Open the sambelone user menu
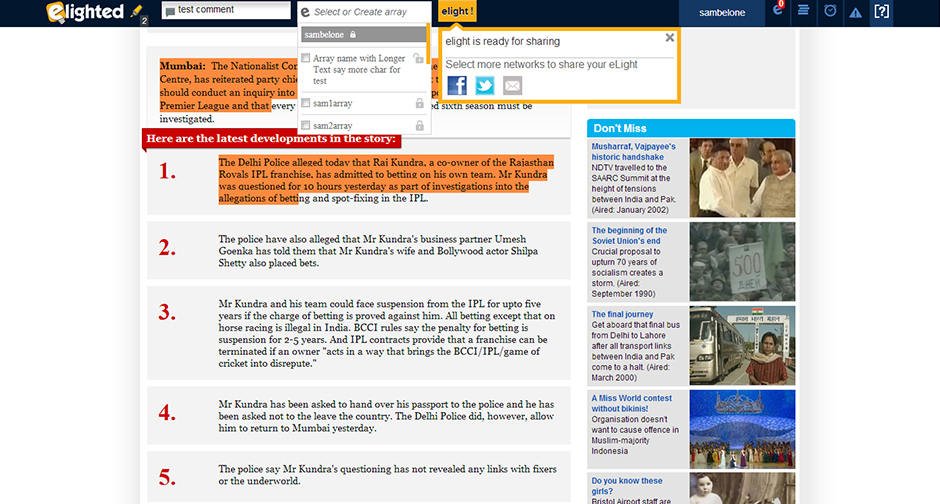 [722, 13]
